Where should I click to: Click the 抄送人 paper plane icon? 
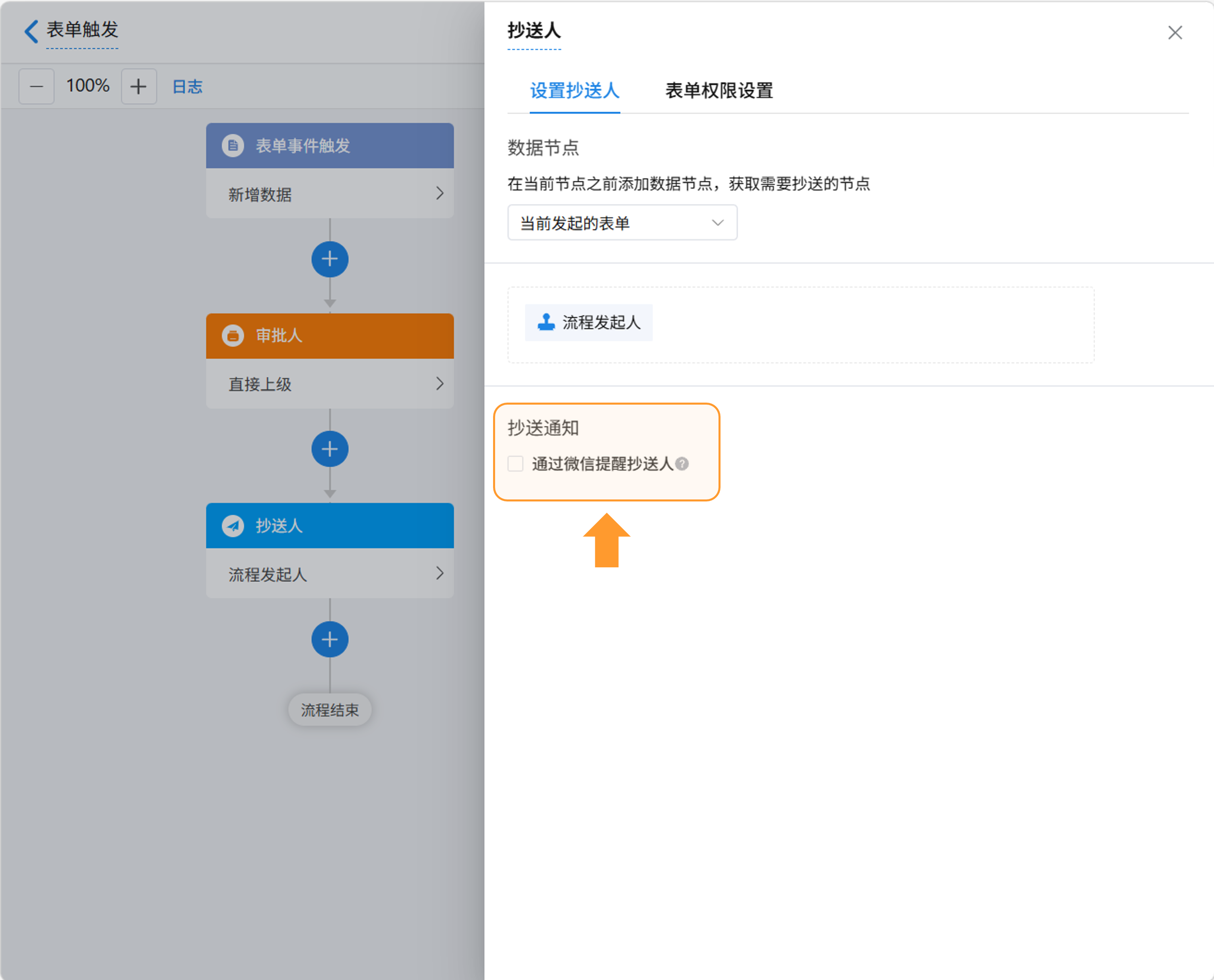click(x=233, y=526)
